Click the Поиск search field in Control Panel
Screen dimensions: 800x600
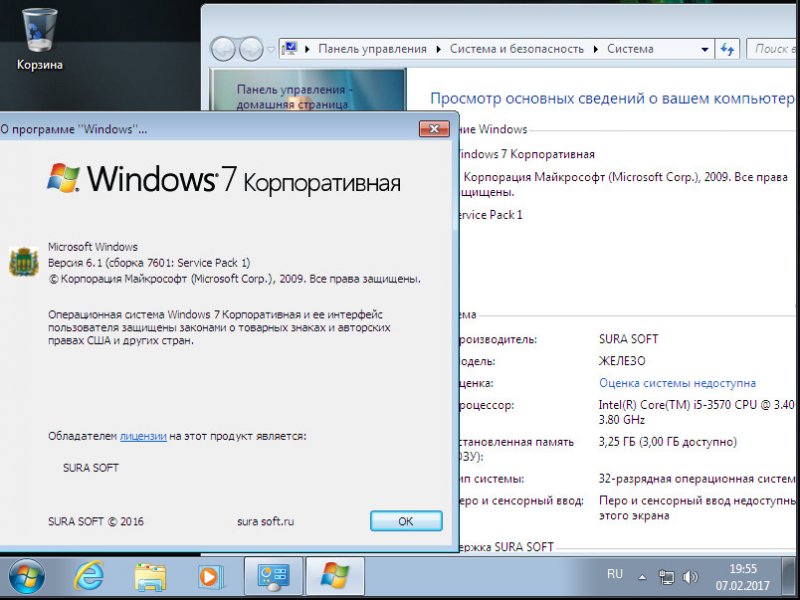point(773,49)
